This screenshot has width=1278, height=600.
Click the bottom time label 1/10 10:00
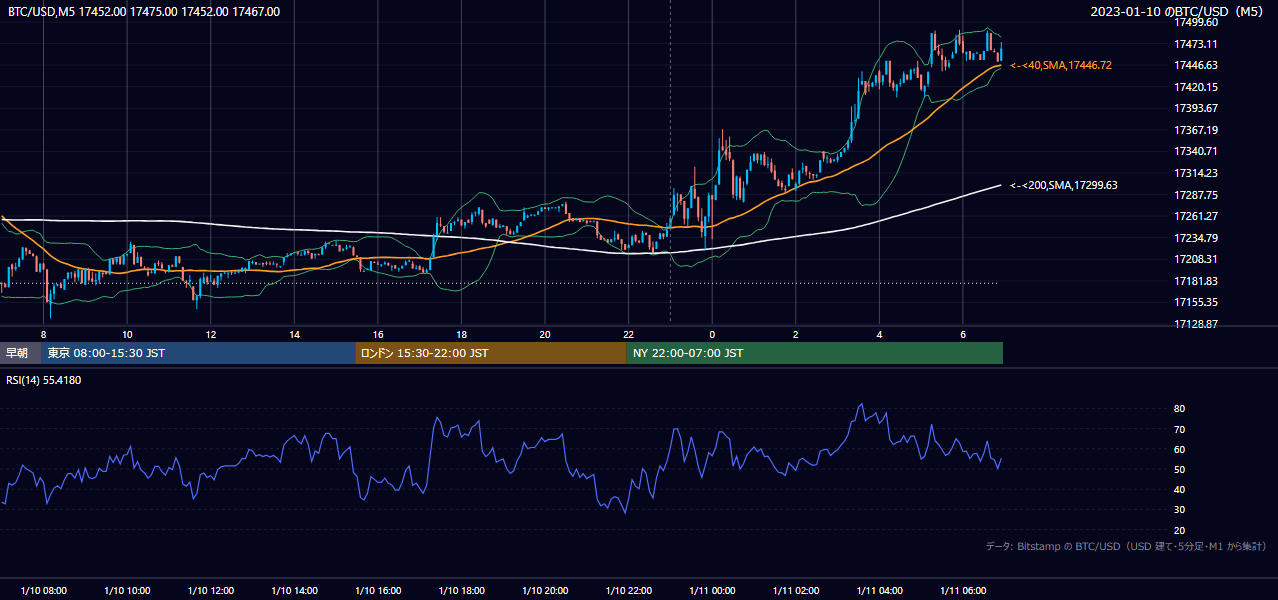click(x=127, y=591)
